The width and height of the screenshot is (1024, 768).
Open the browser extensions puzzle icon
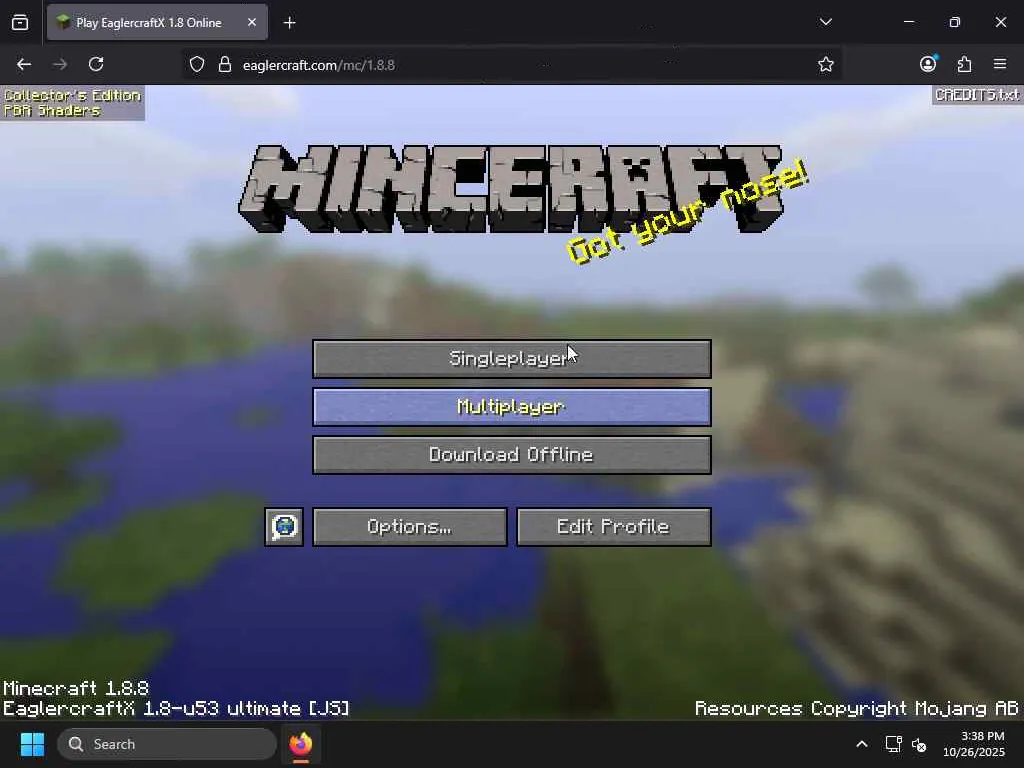(x=964, y=64)
